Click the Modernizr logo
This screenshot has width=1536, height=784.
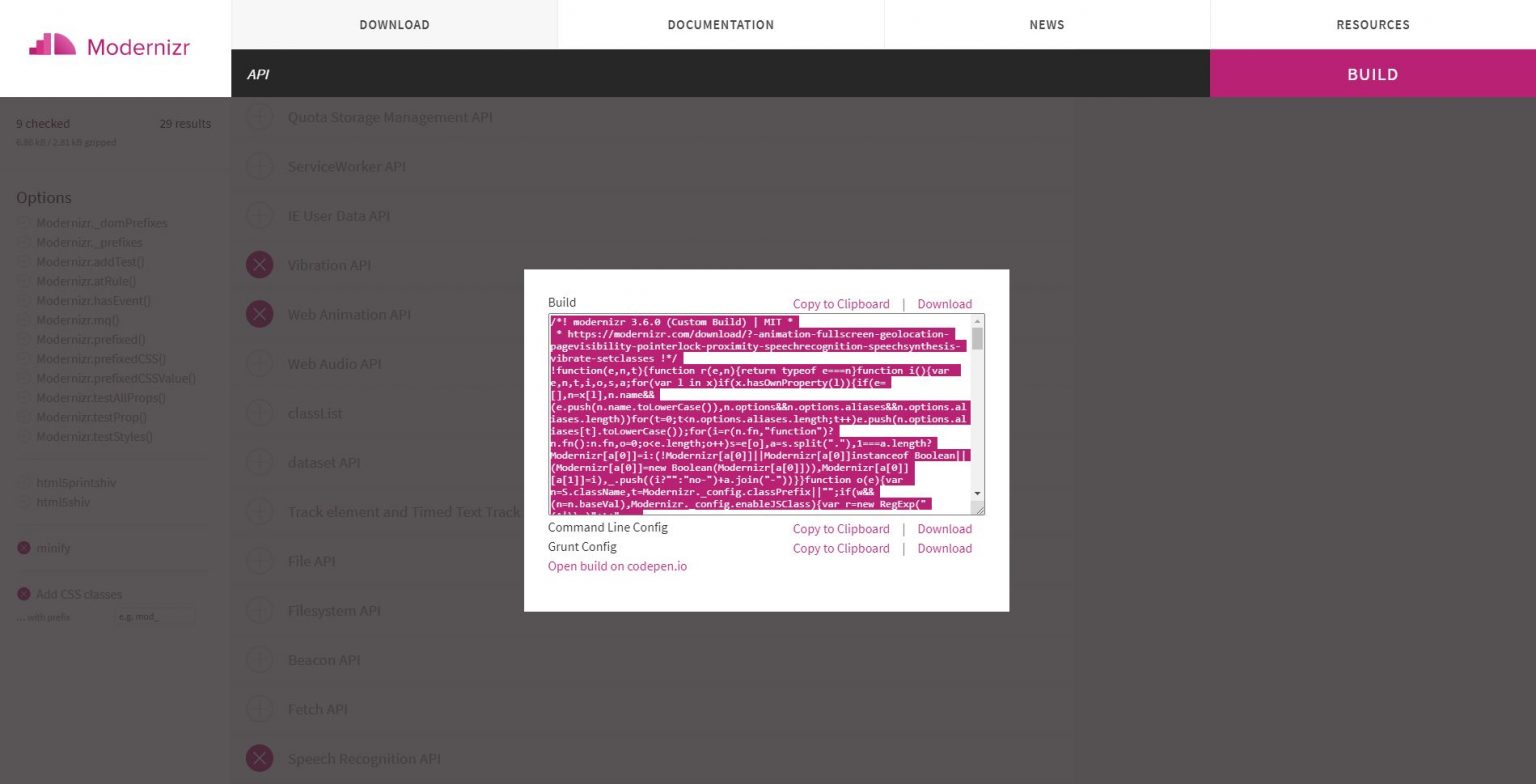click(x=108, y=45)
